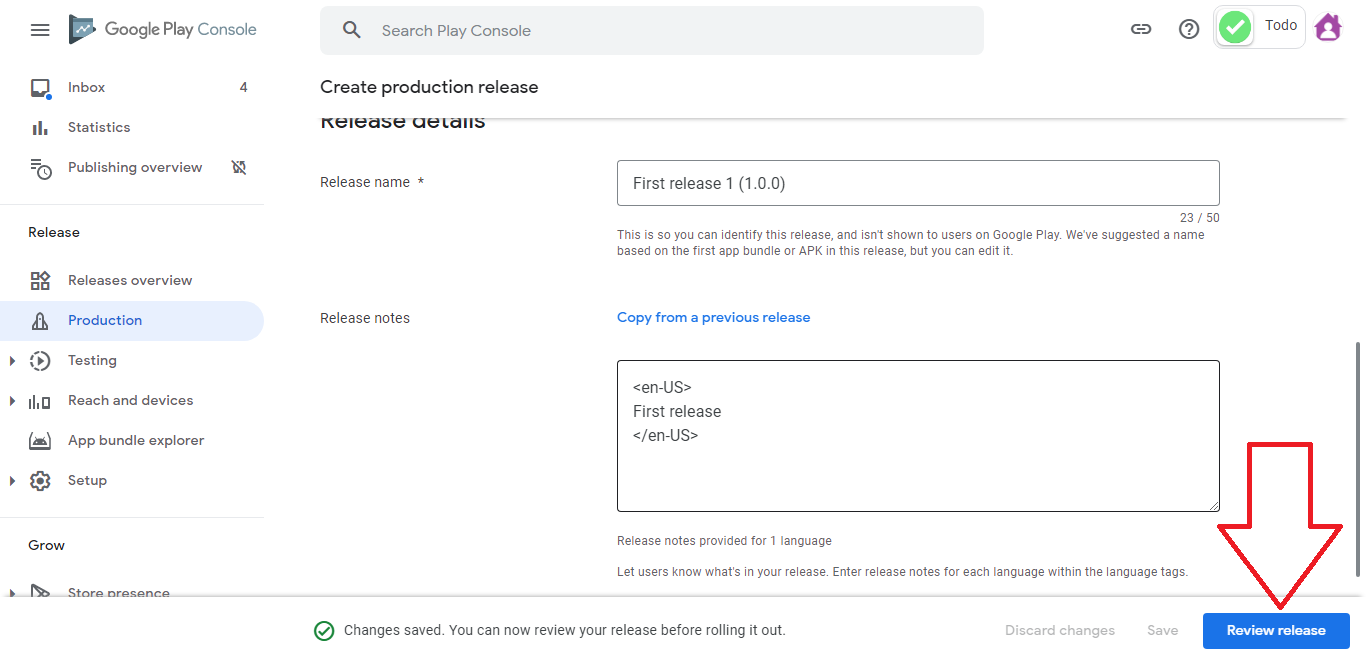Screen dimensions: 1366x661
Task: Expand Reach and devices section
Action: pyautogui.click(x=13, y=401)
